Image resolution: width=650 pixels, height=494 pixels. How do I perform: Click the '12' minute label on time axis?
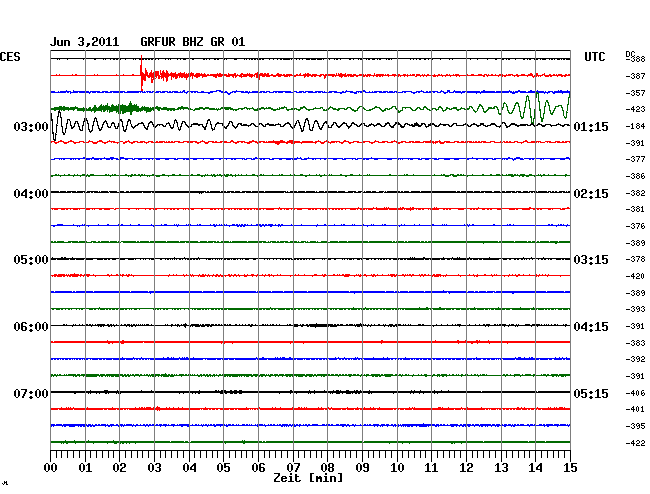pos(466,468)
